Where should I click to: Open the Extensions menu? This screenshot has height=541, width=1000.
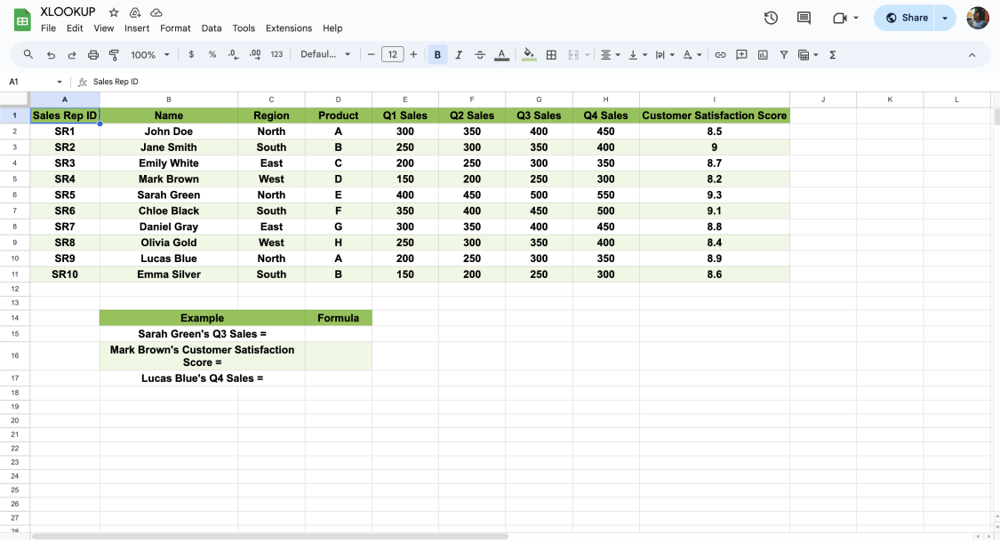coord(288,28)
